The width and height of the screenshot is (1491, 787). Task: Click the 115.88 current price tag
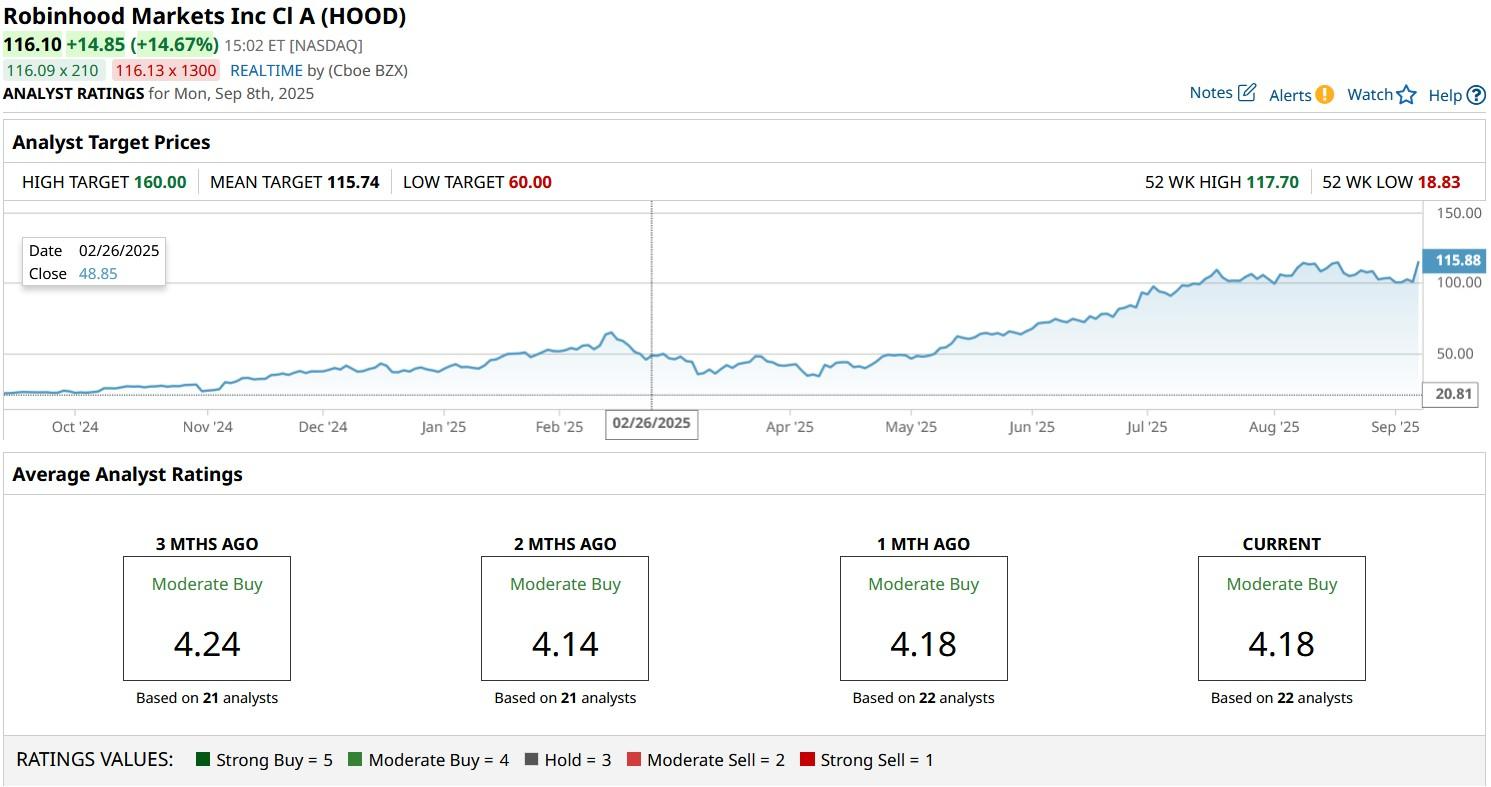1457,261
